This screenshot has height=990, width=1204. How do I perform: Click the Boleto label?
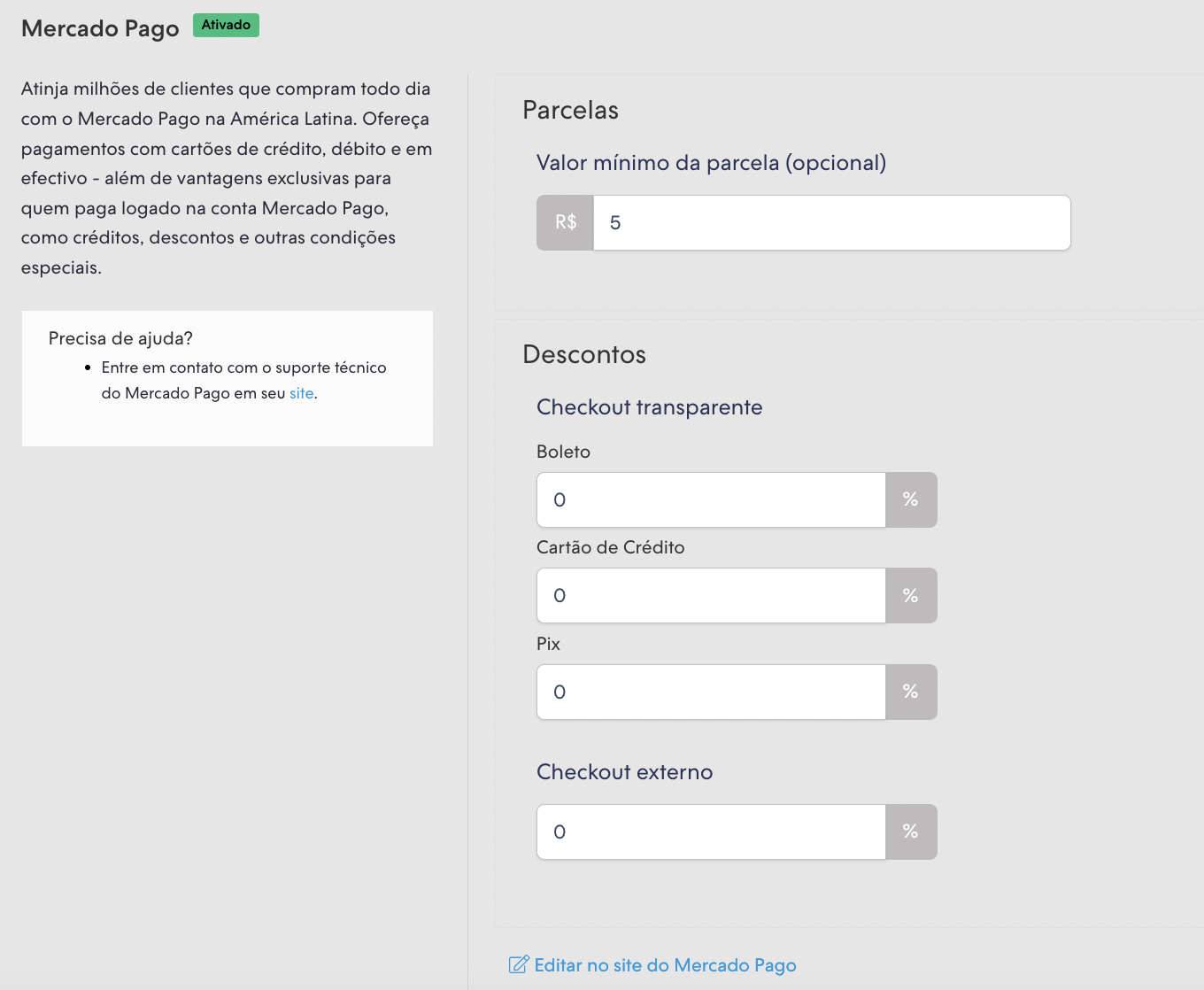pos(563,452)
